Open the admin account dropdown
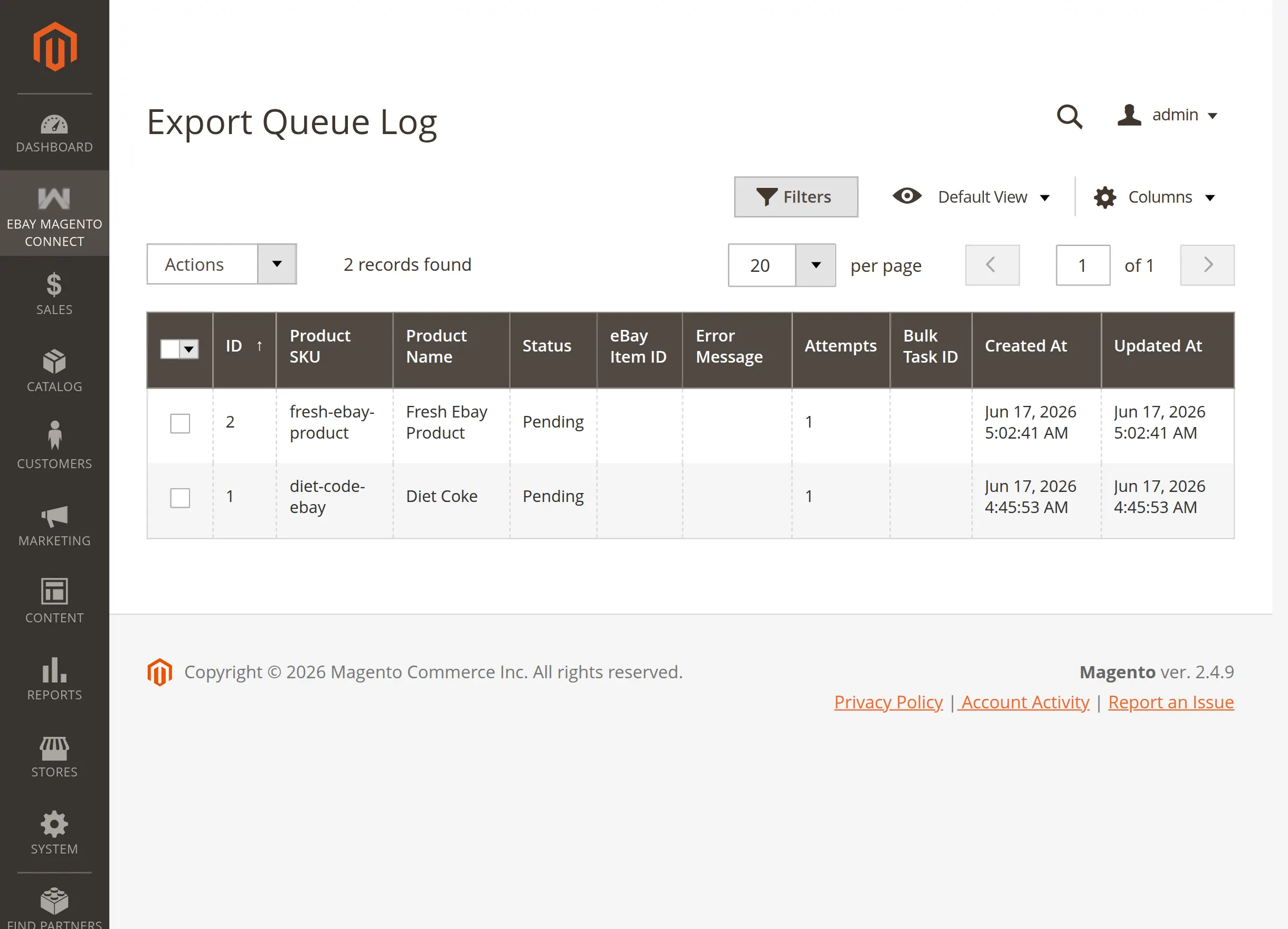The height and width of the screenshot is (929, 1288). [1168, 115]
